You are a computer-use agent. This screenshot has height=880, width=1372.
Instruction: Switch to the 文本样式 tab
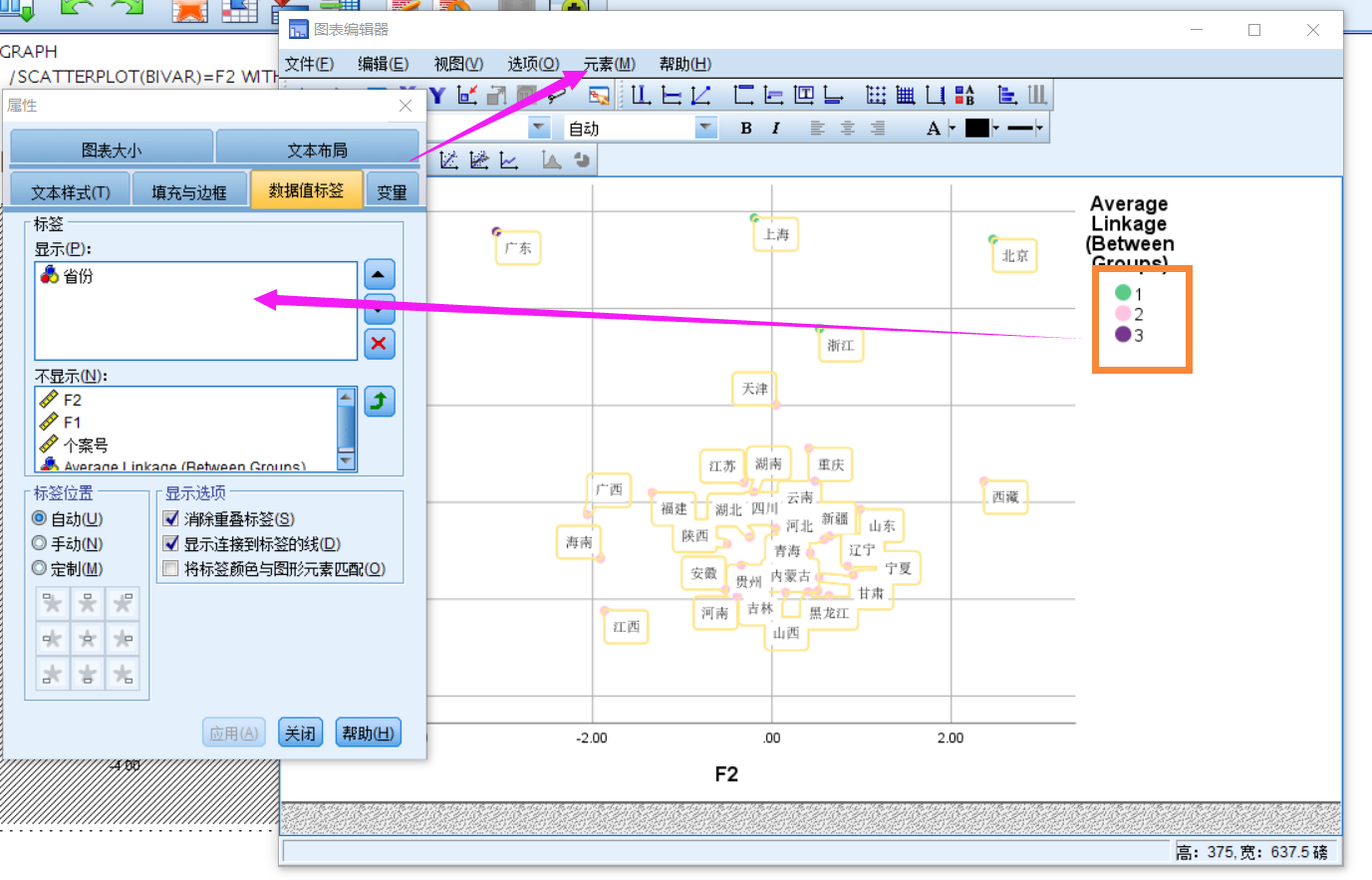(x=70, y=190)
